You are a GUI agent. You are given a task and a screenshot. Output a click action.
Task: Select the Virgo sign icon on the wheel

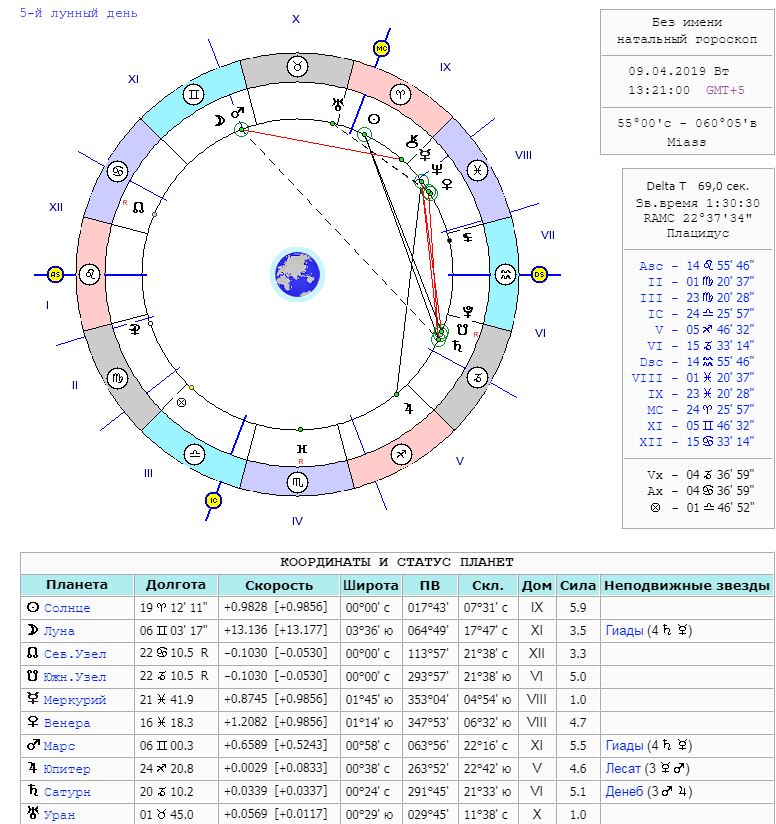[117, 378]
